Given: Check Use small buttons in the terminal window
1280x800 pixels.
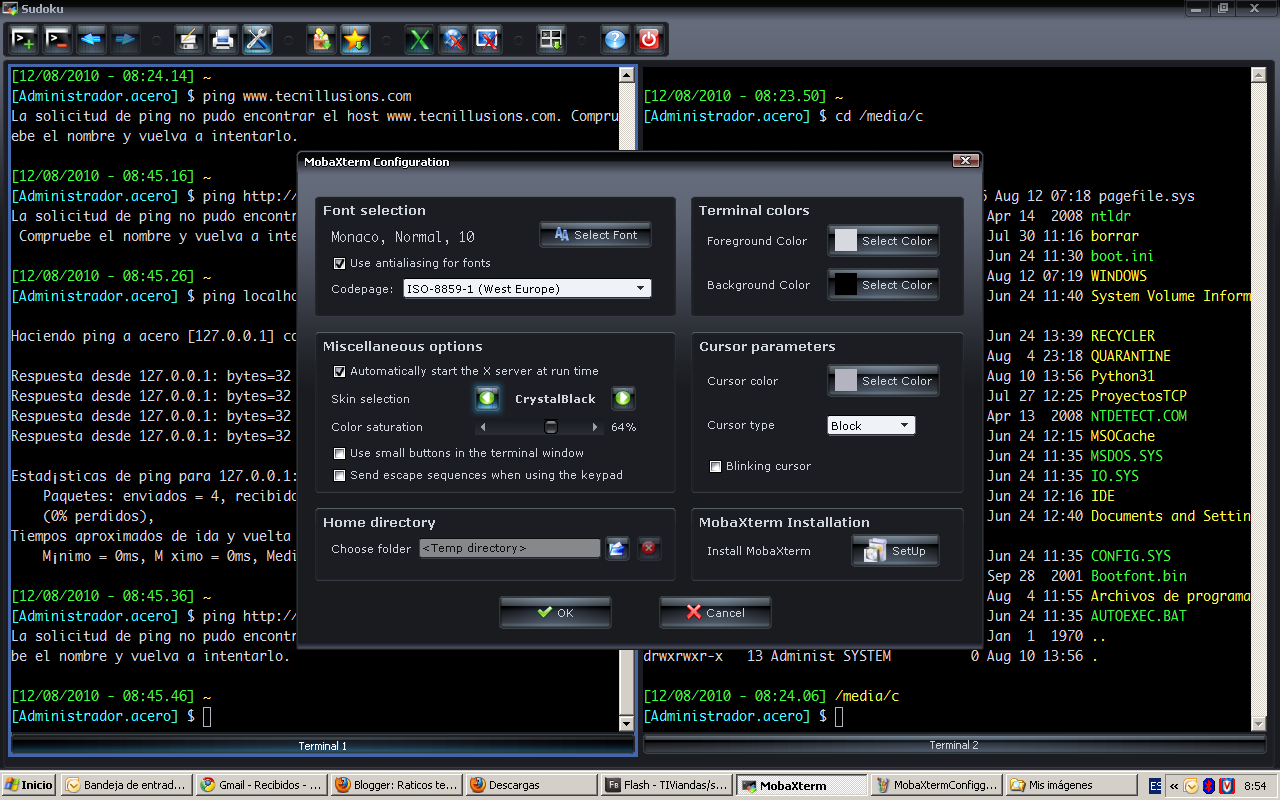Looking at the screenshot, I should click(x=338, y=453).
